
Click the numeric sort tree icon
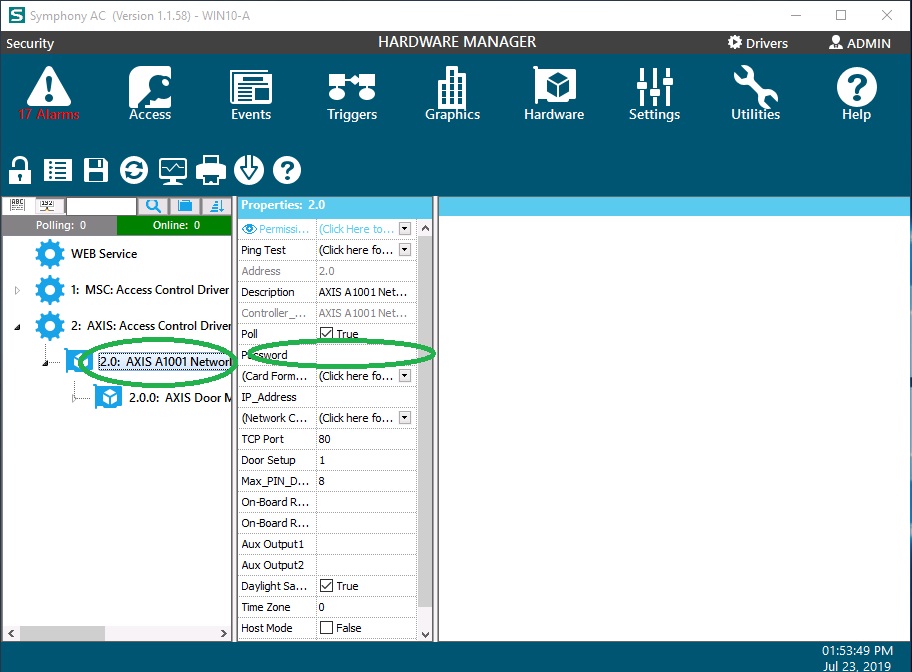point(47,205)
